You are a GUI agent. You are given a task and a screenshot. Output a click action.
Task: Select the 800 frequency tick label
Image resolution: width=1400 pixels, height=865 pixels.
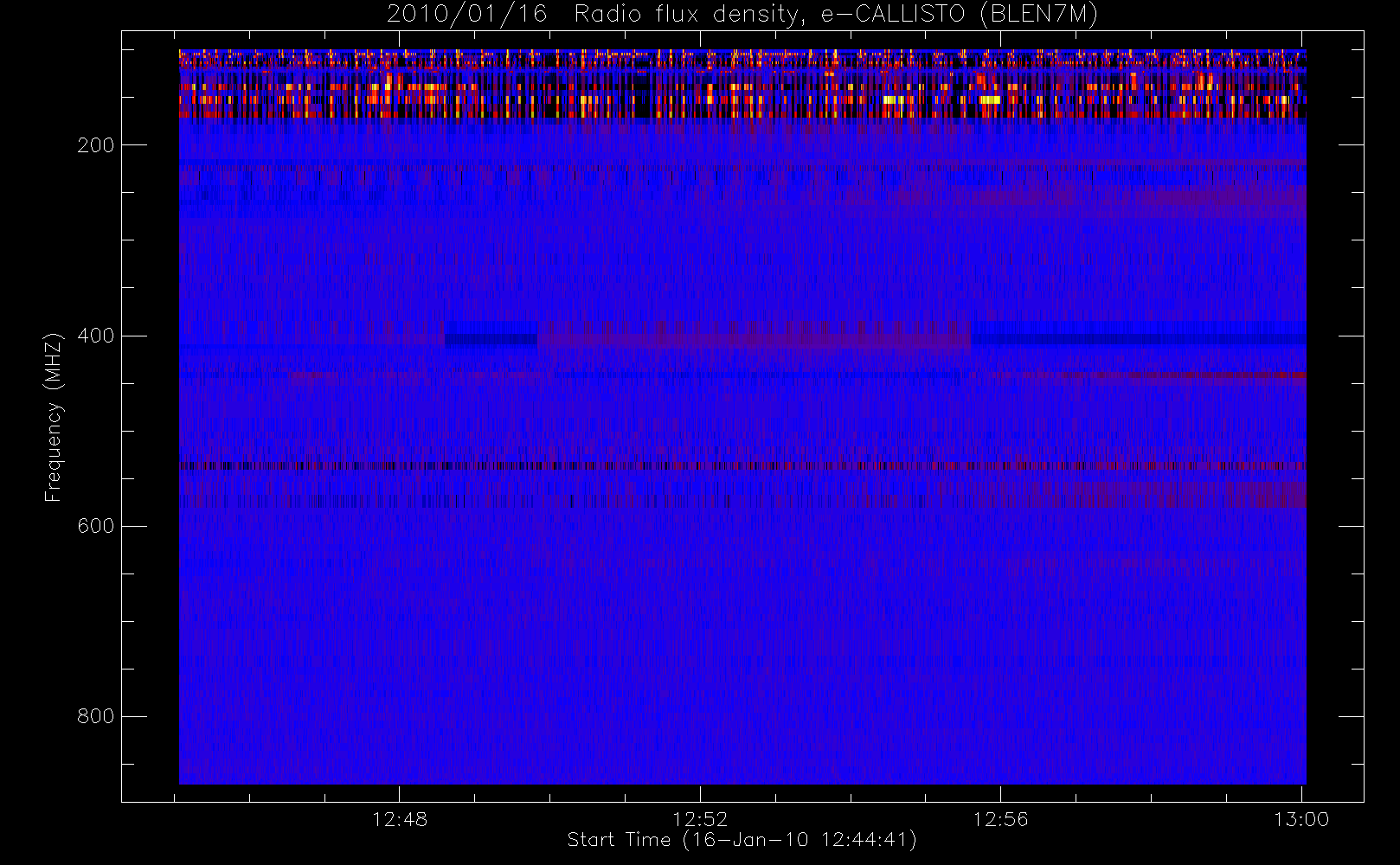tap(96, 716)
